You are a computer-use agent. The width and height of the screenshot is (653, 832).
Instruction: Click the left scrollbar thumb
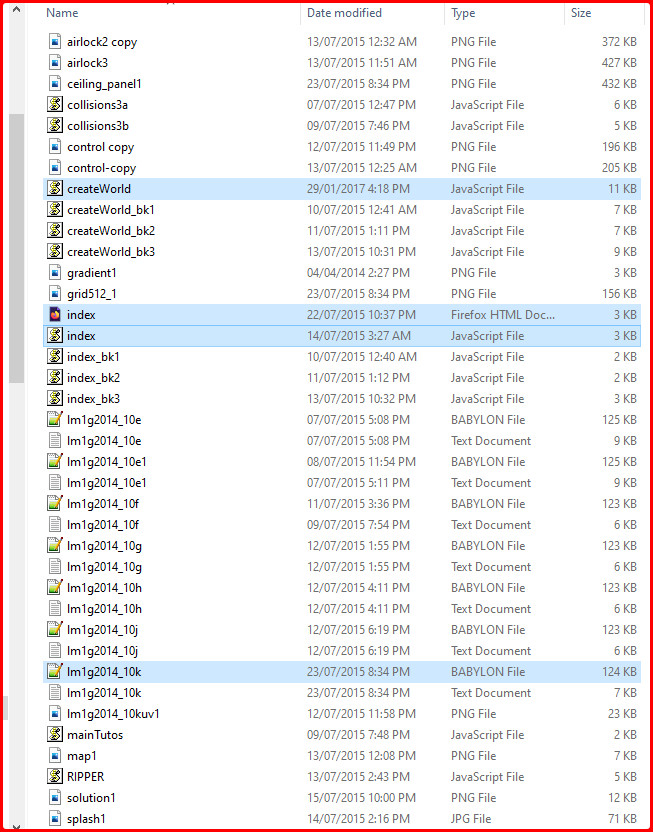pos(16,248)
